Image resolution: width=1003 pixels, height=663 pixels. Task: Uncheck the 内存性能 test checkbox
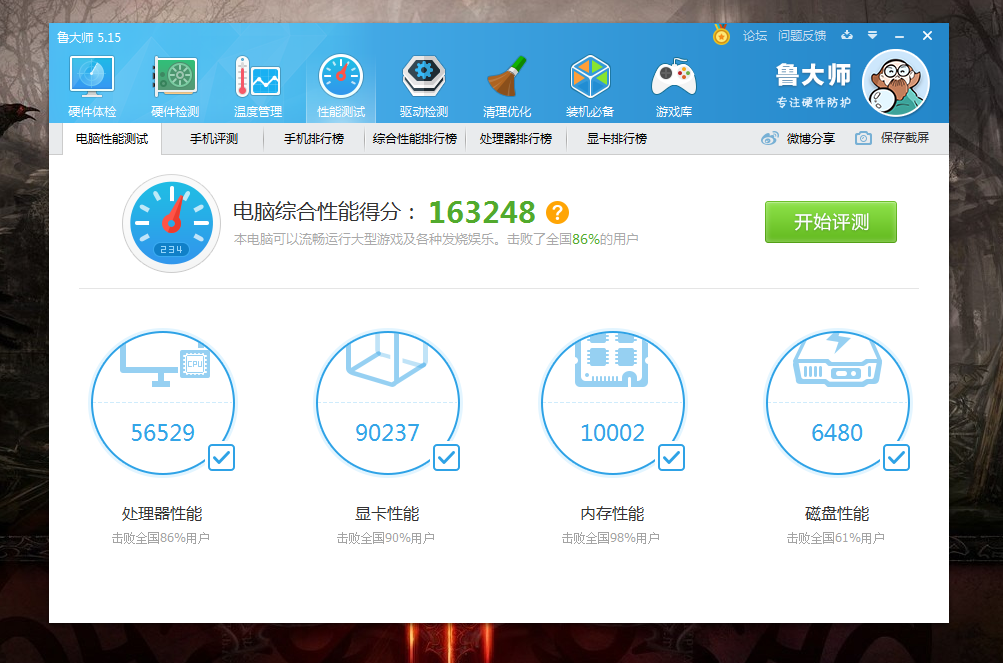click(671, 458)
